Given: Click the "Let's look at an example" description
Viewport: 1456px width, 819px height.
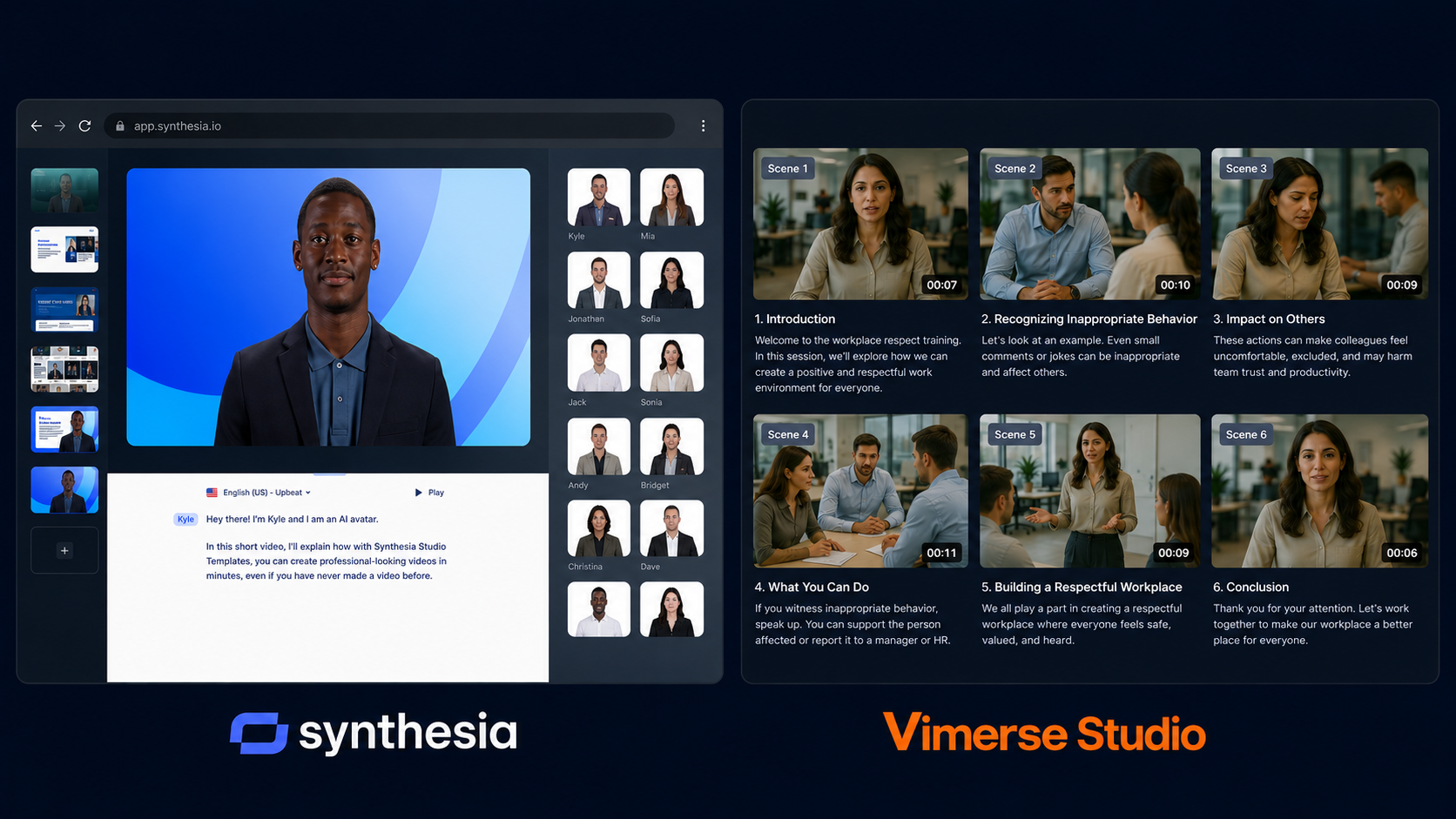Looking at the screenshot, I should (x=1081, y=356).
